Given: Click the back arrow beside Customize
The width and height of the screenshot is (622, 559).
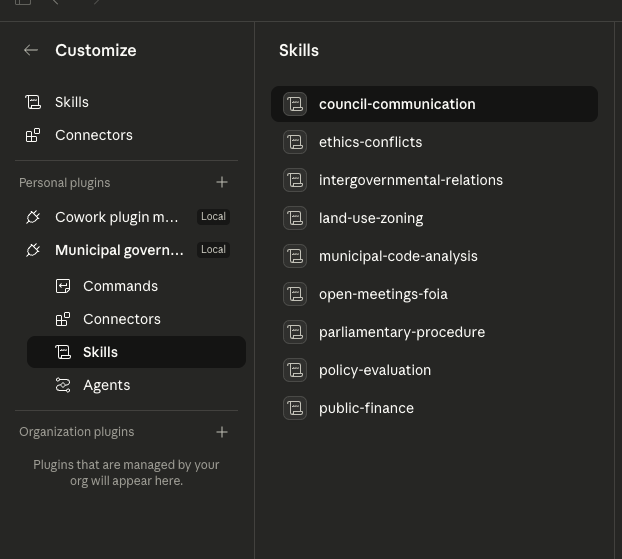Looking at the screenshot, I should (x=31, y=50).
